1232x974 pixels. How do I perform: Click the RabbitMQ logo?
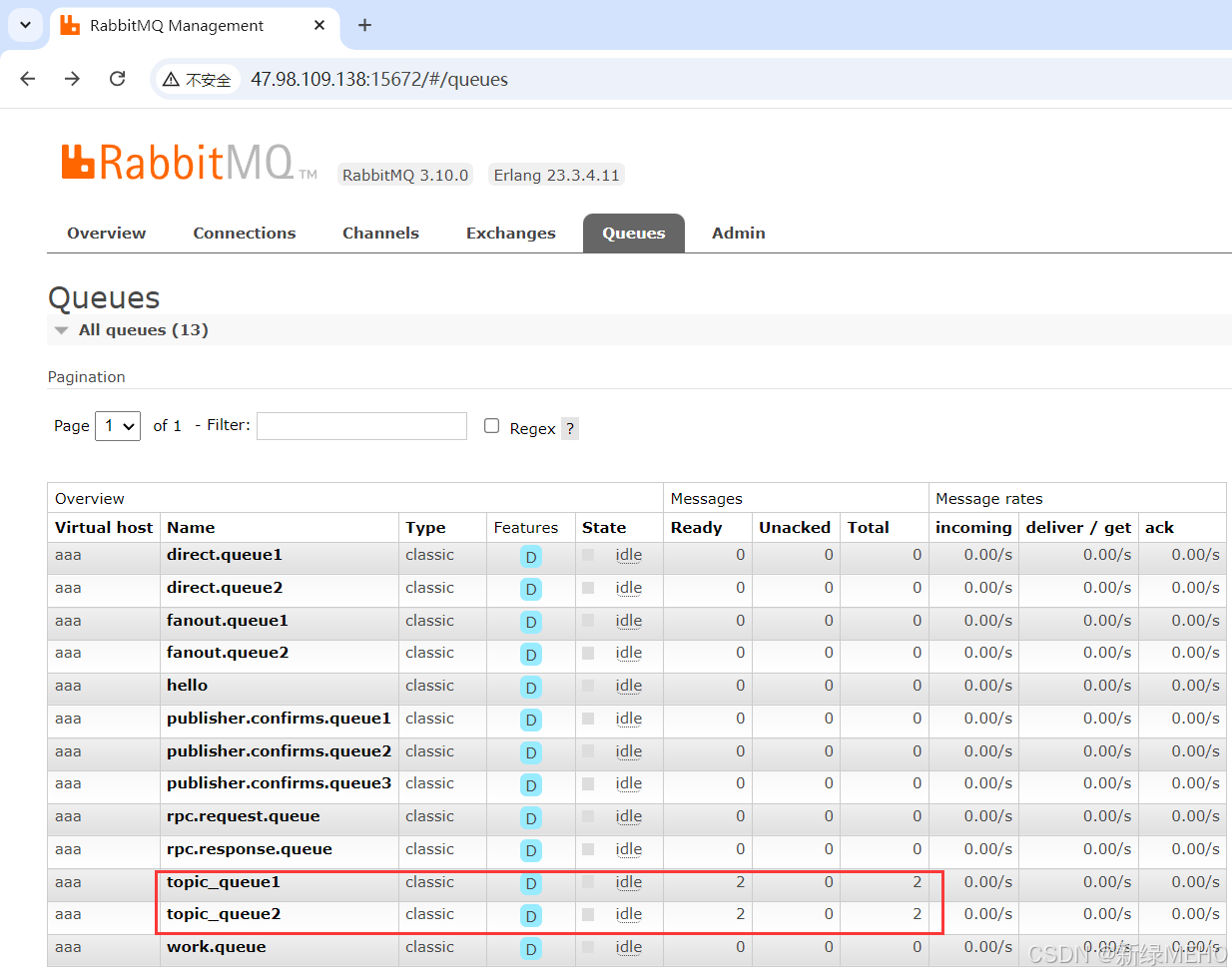[x=190, y=163]
